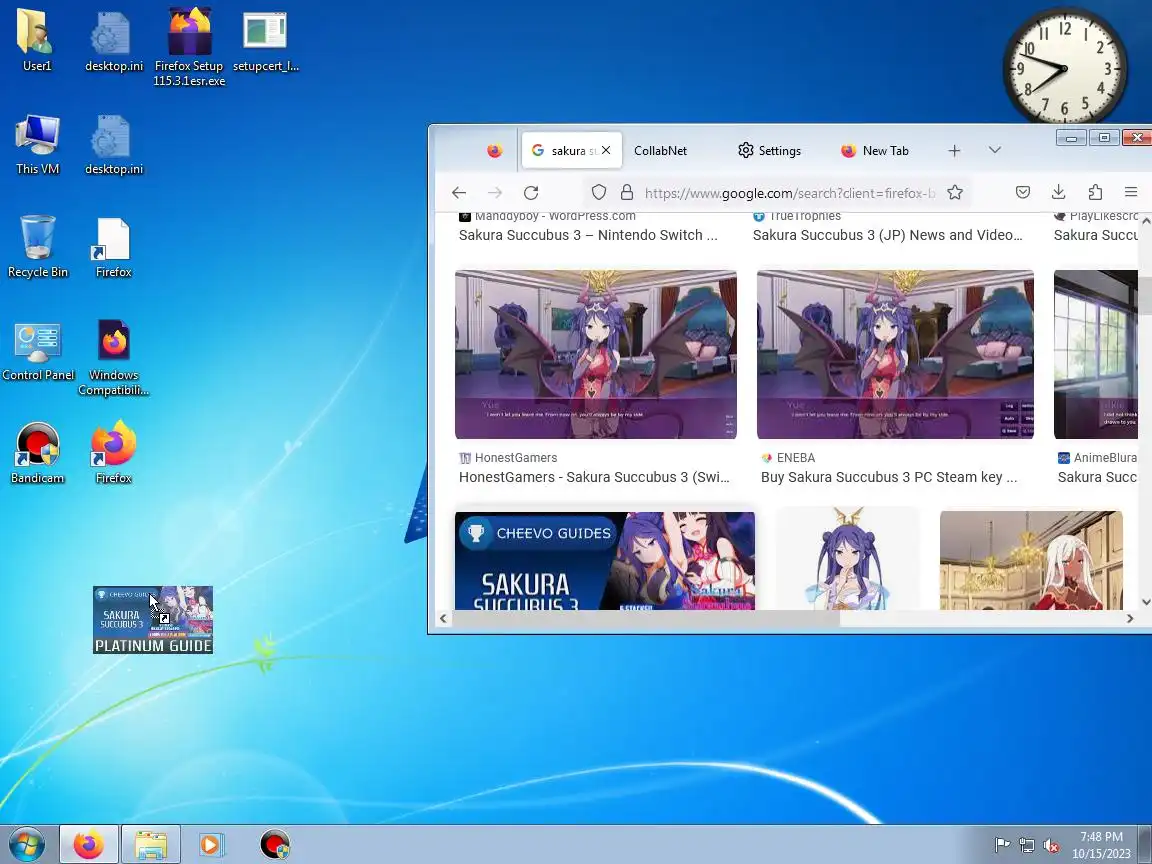This screenshot has height=864, width=1152.
Task: Select the setupcert desktop icon
Action: point(265,40)
